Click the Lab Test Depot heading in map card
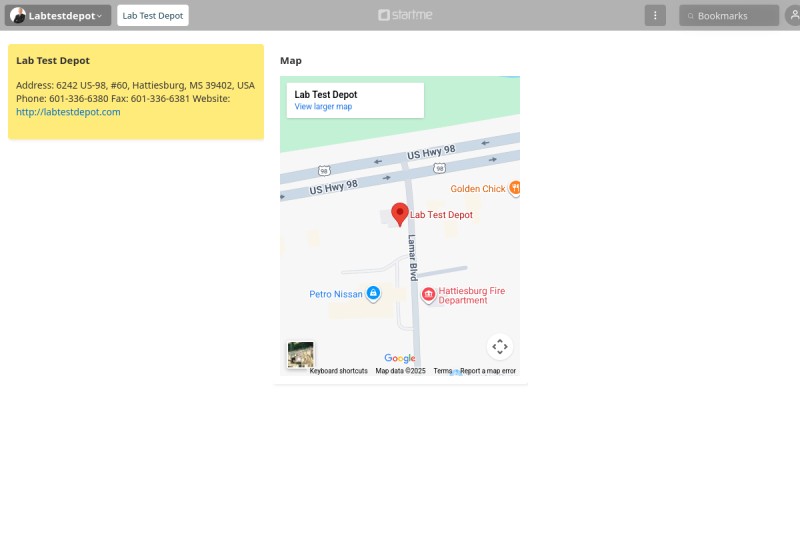800x533 pixels. pos(326,94)
